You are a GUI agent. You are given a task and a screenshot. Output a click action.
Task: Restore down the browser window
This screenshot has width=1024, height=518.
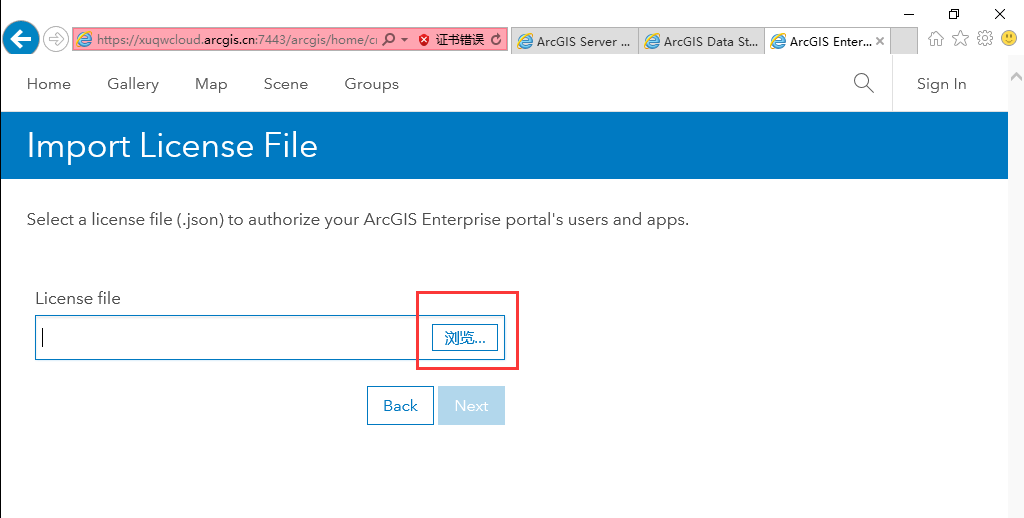tap(954, 14)
